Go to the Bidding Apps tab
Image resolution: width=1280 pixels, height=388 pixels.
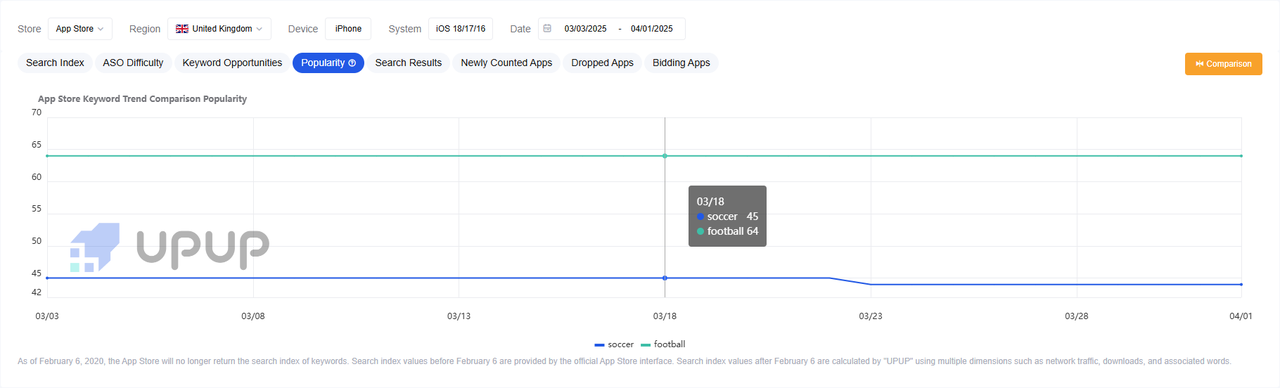tap(681, 63)
